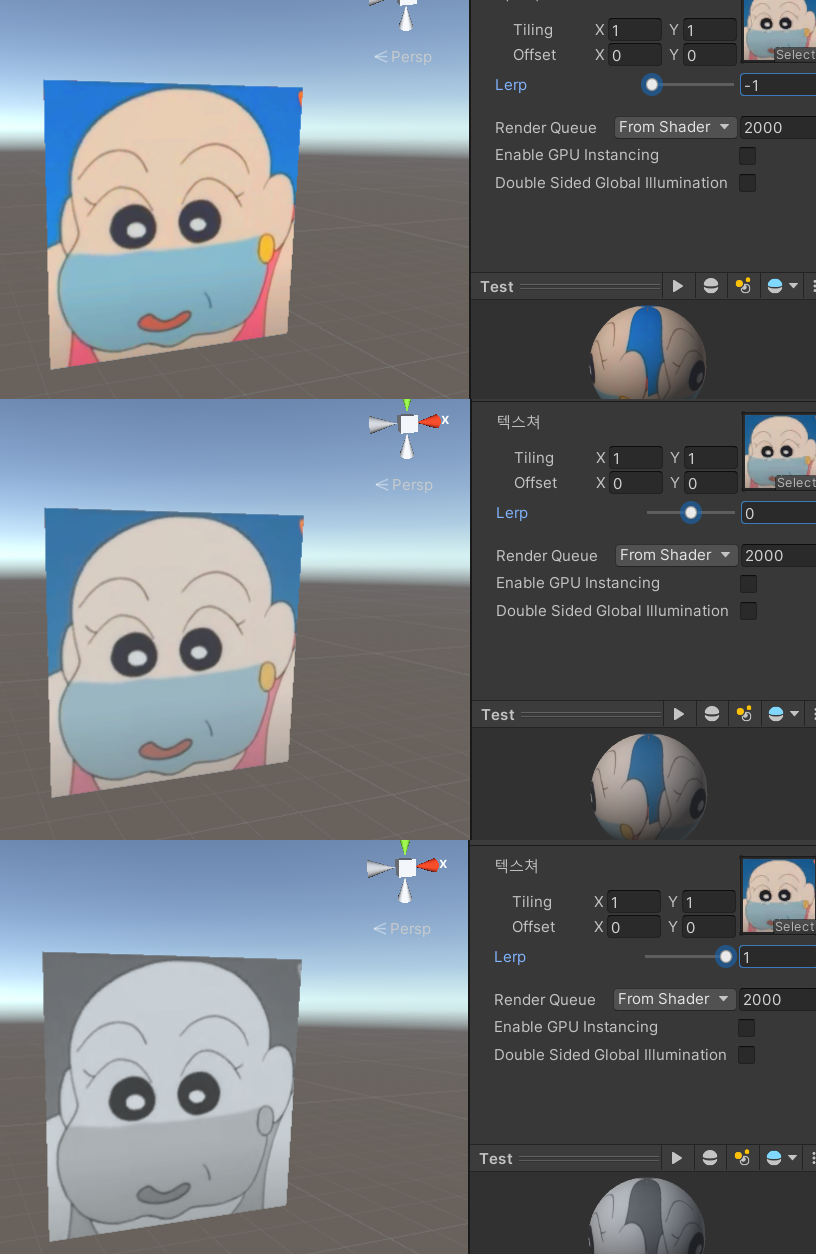Click Tiling Y field in Lerp 0 inspector
The height and width of the screenshot is (1254, 816).
(711, 458)
